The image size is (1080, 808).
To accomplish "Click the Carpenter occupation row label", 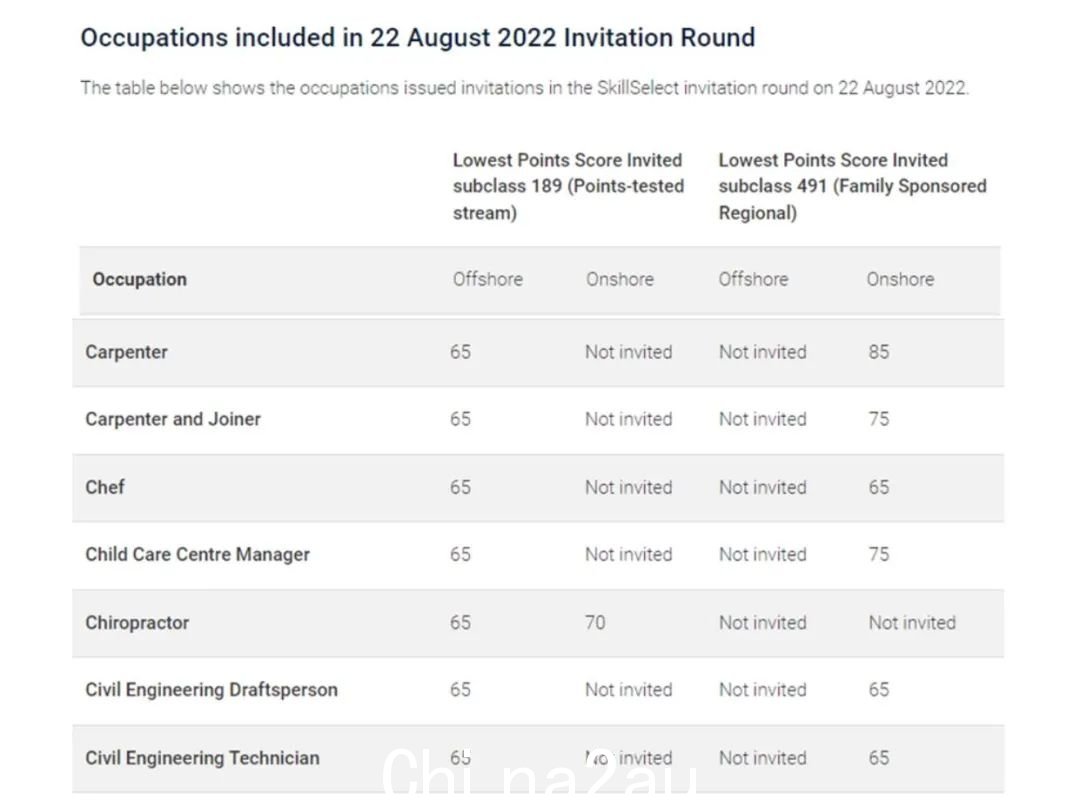I will pos(126,352).
